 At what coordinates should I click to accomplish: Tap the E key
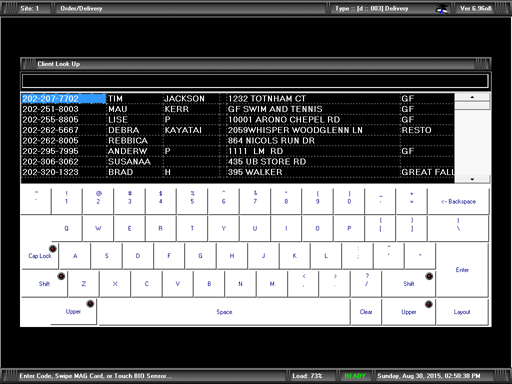point(129,228)
